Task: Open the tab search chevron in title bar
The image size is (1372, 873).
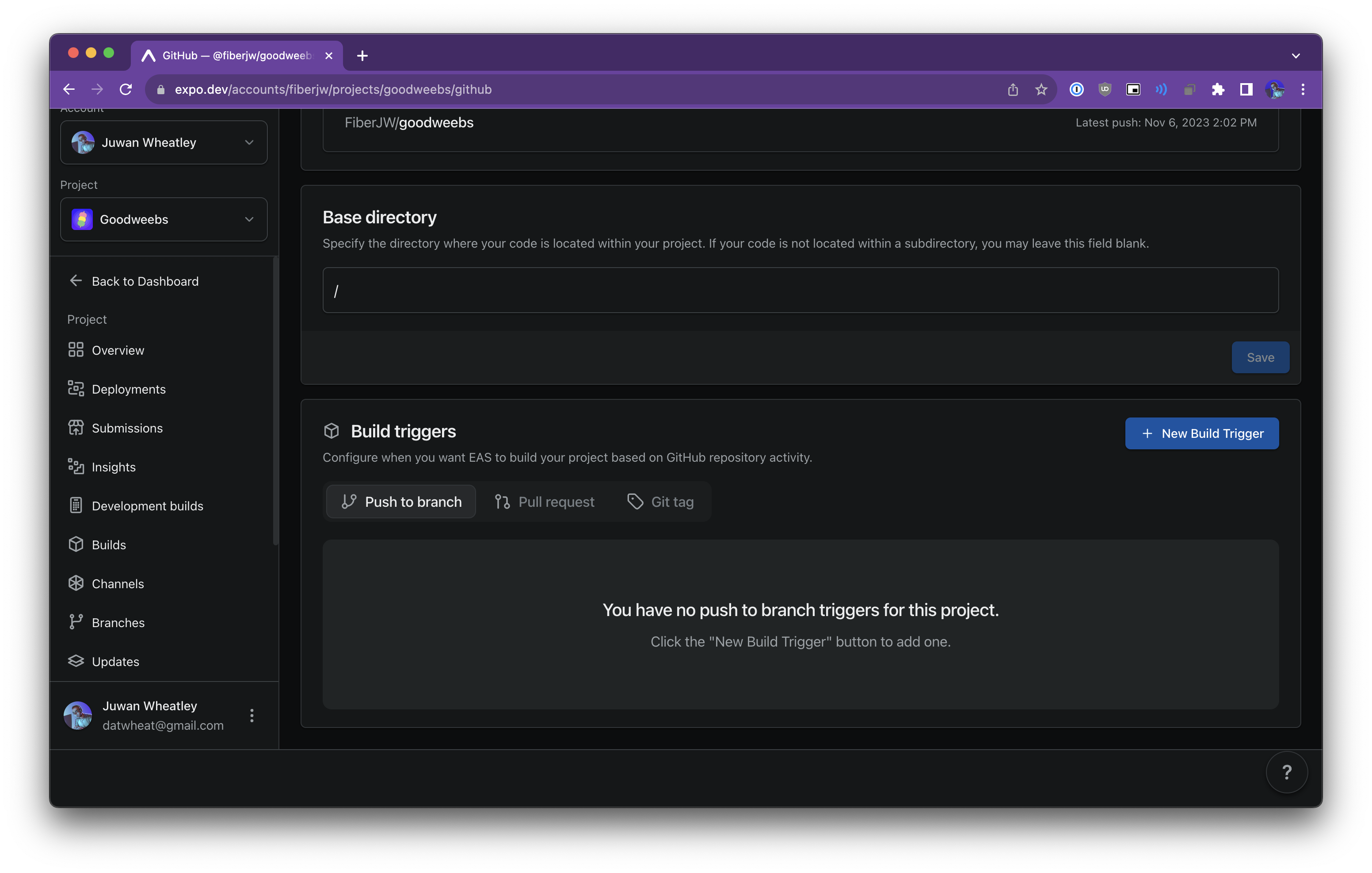Action: (x=1296, y=55)
